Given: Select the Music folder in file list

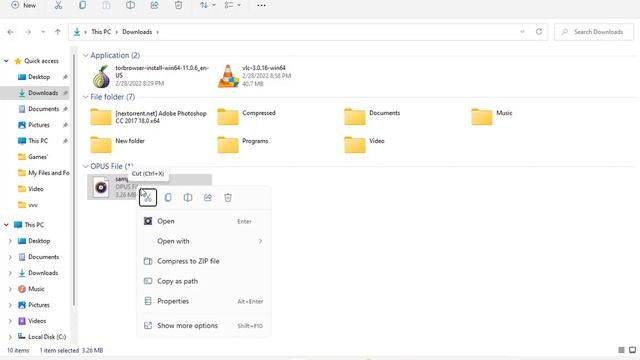Looking at the screenshot, I should click(x=492, y=117).
